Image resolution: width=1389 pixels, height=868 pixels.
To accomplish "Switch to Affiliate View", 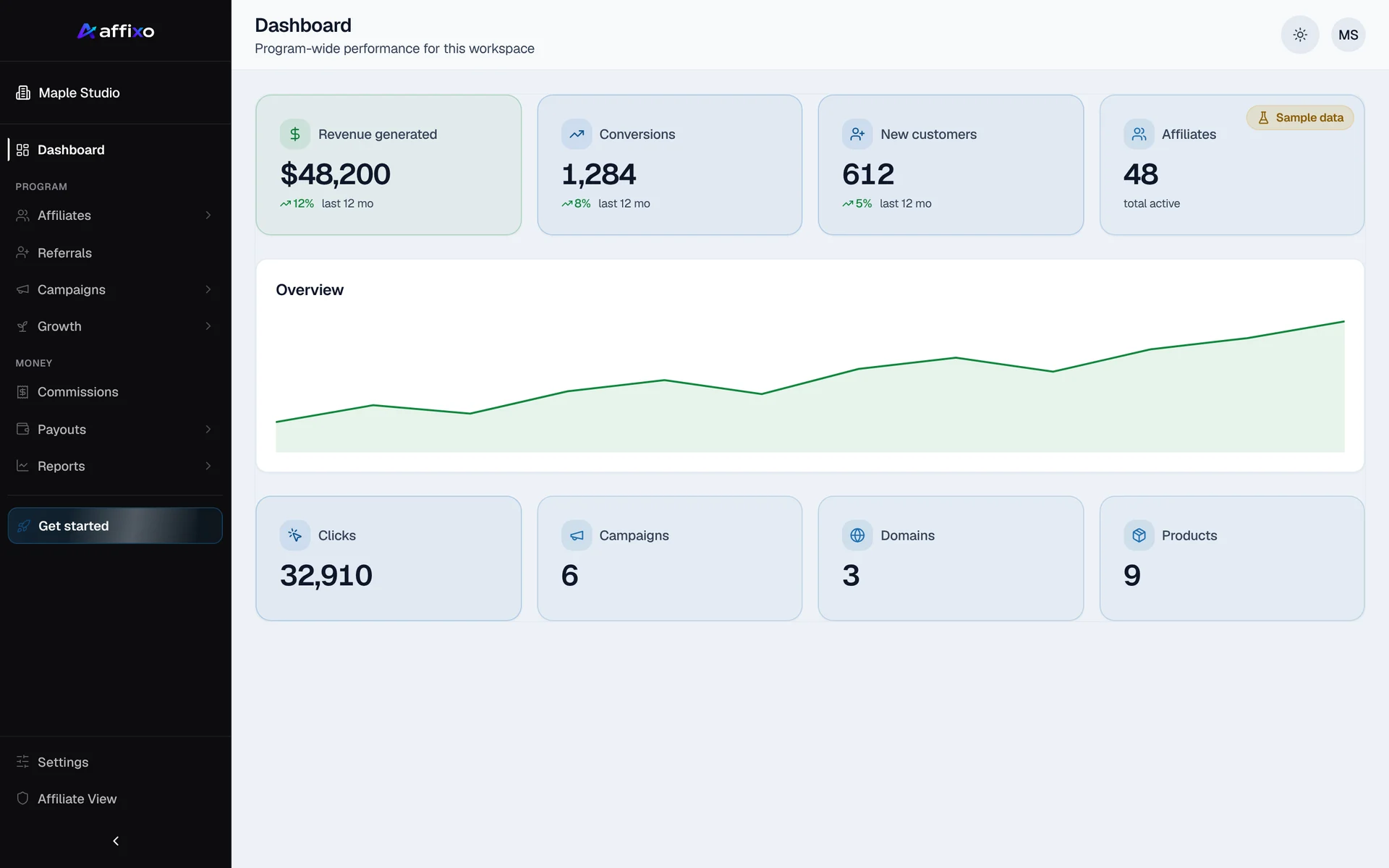I will (x=115, y=799).
